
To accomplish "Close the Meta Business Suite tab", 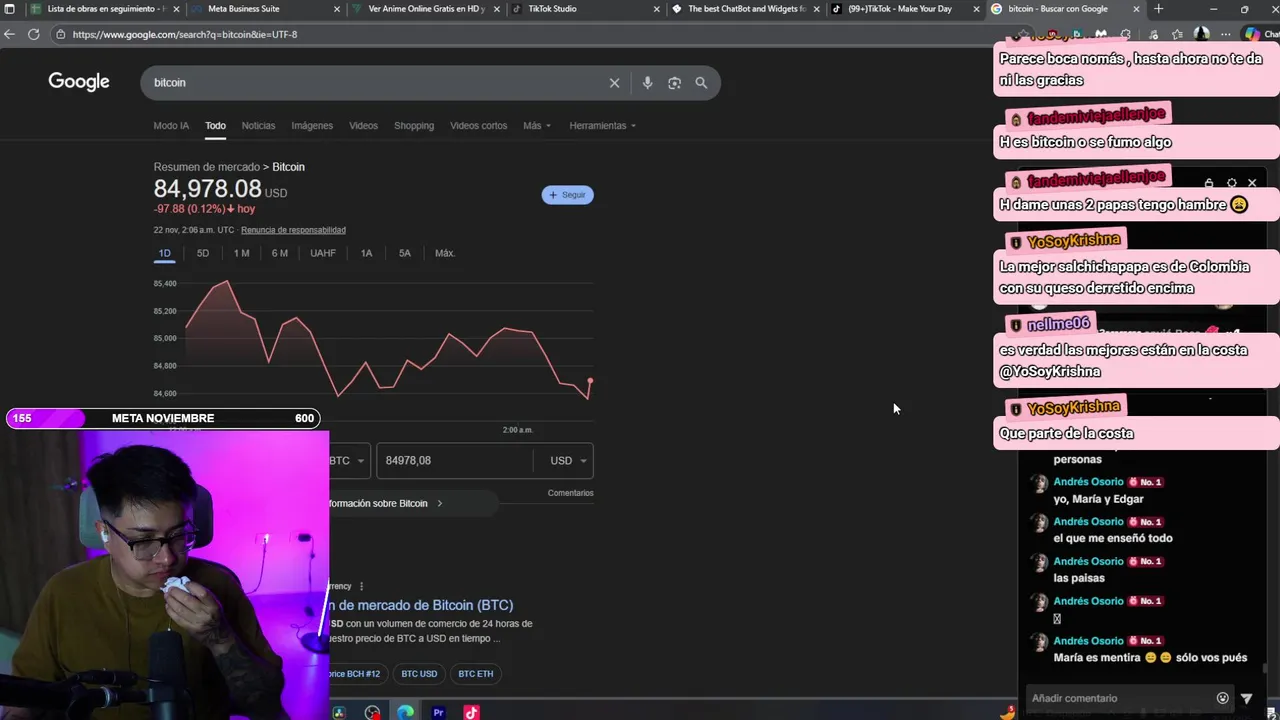I will 337,9.
